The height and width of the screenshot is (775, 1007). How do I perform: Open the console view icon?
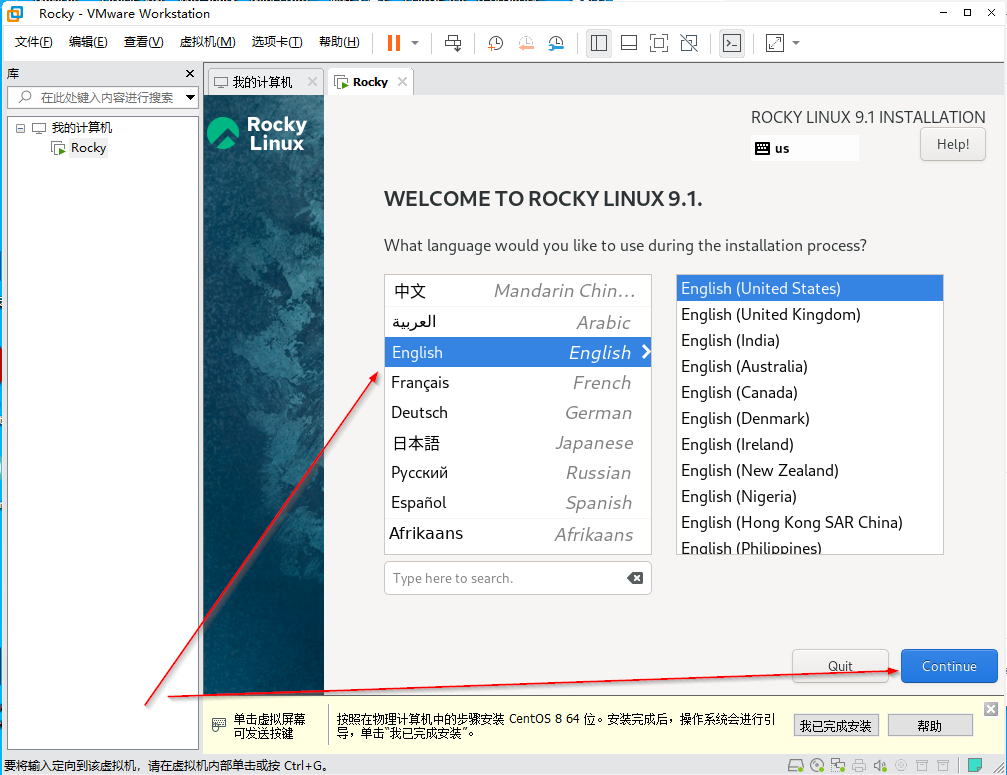click(x=732, y=43)
